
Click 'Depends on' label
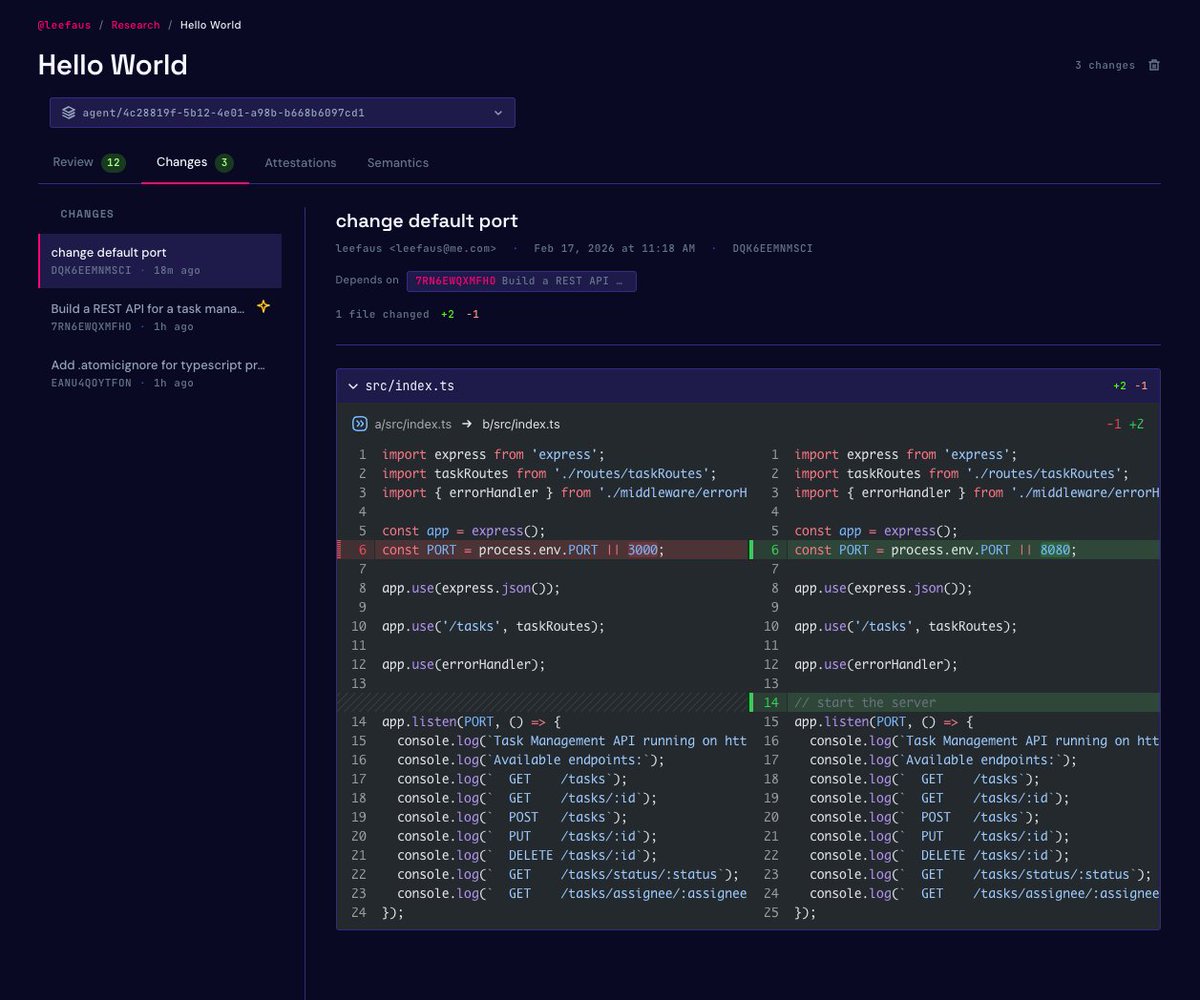click(367, 281)
